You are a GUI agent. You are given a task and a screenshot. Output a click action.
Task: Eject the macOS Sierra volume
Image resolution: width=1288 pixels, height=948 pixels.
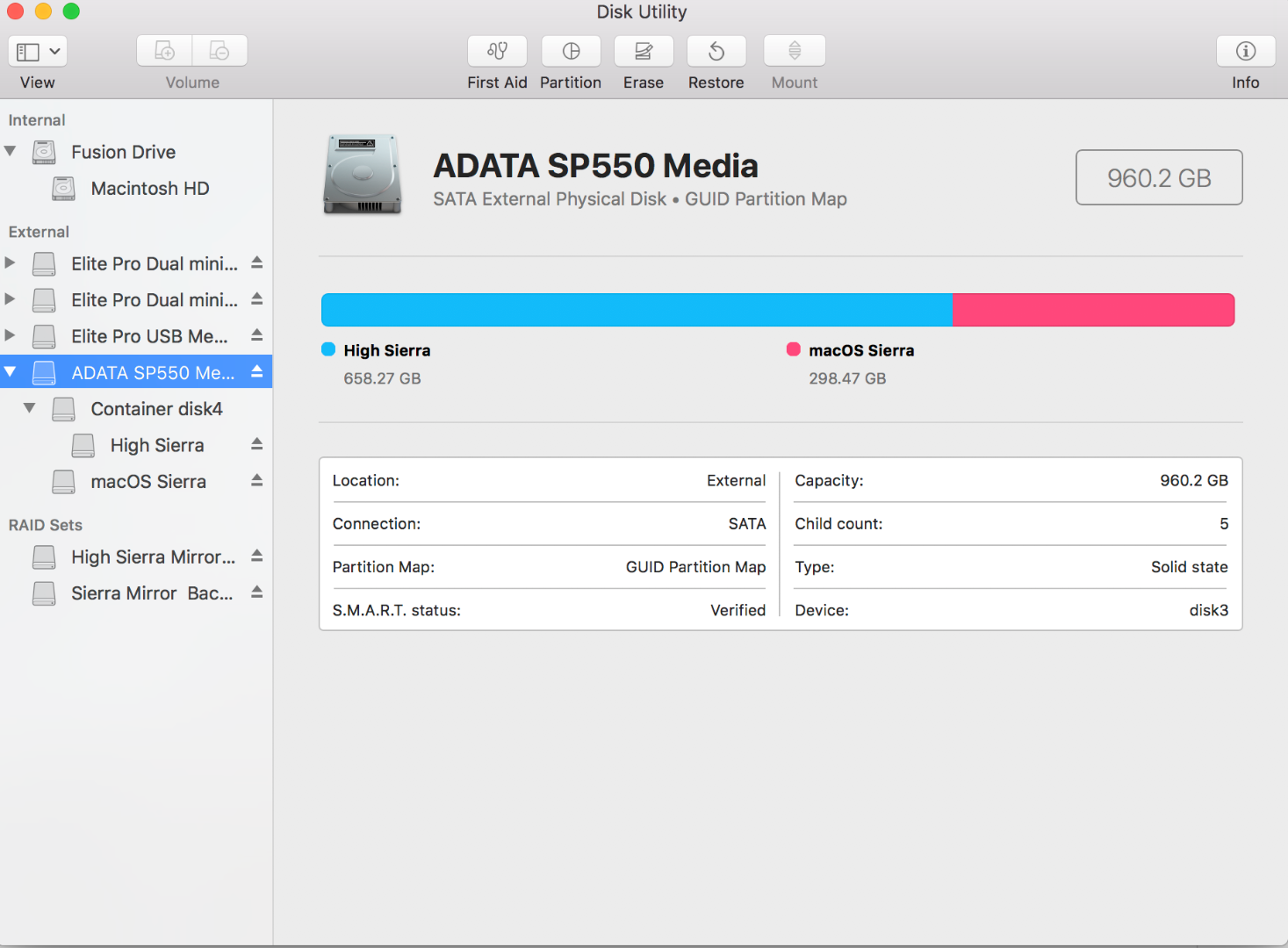point(256,481)
